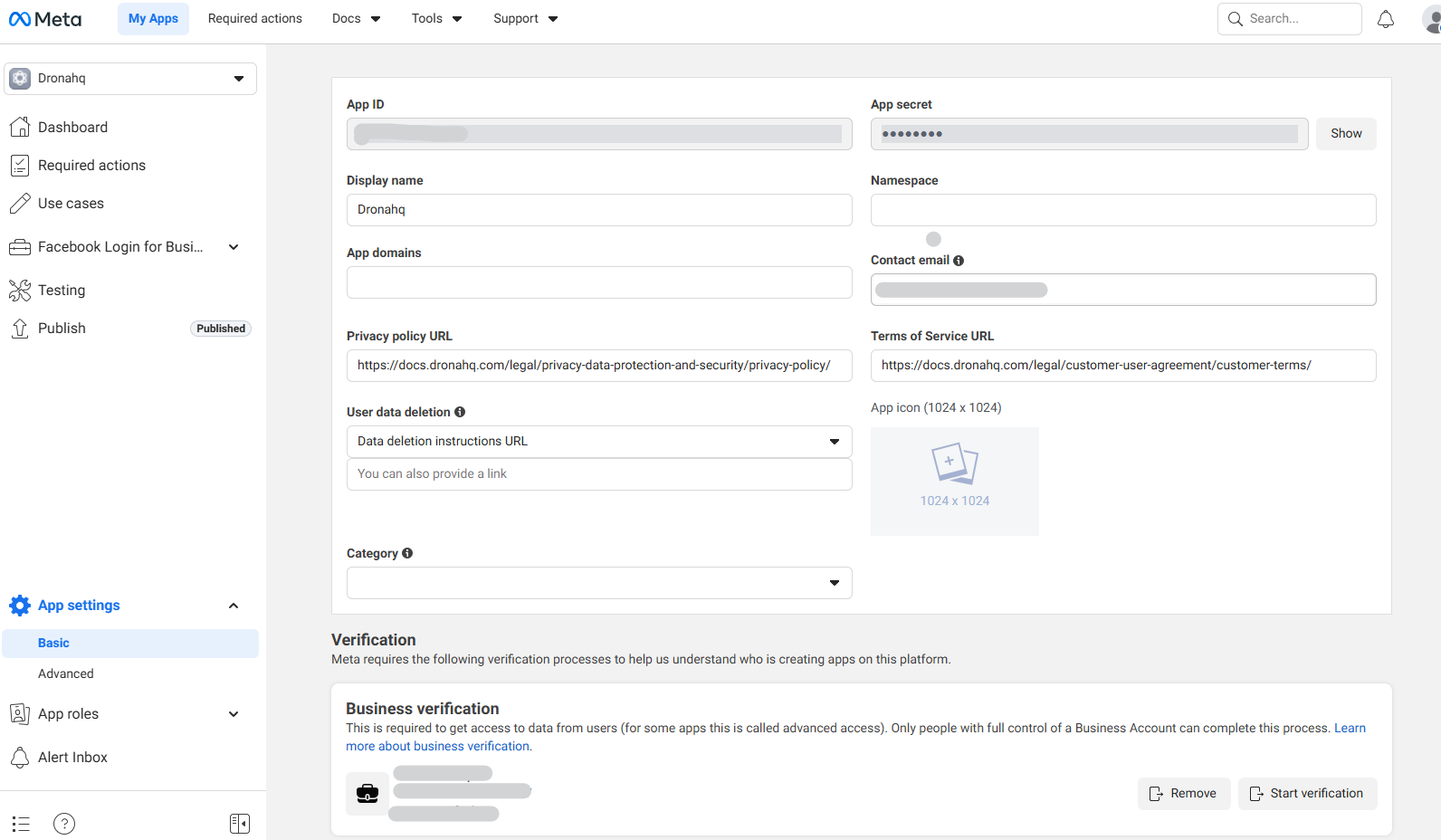Click the Privacy policy URL field
Image resolution: width=1441 pixels, height=840 pixels.
(598, 366)
